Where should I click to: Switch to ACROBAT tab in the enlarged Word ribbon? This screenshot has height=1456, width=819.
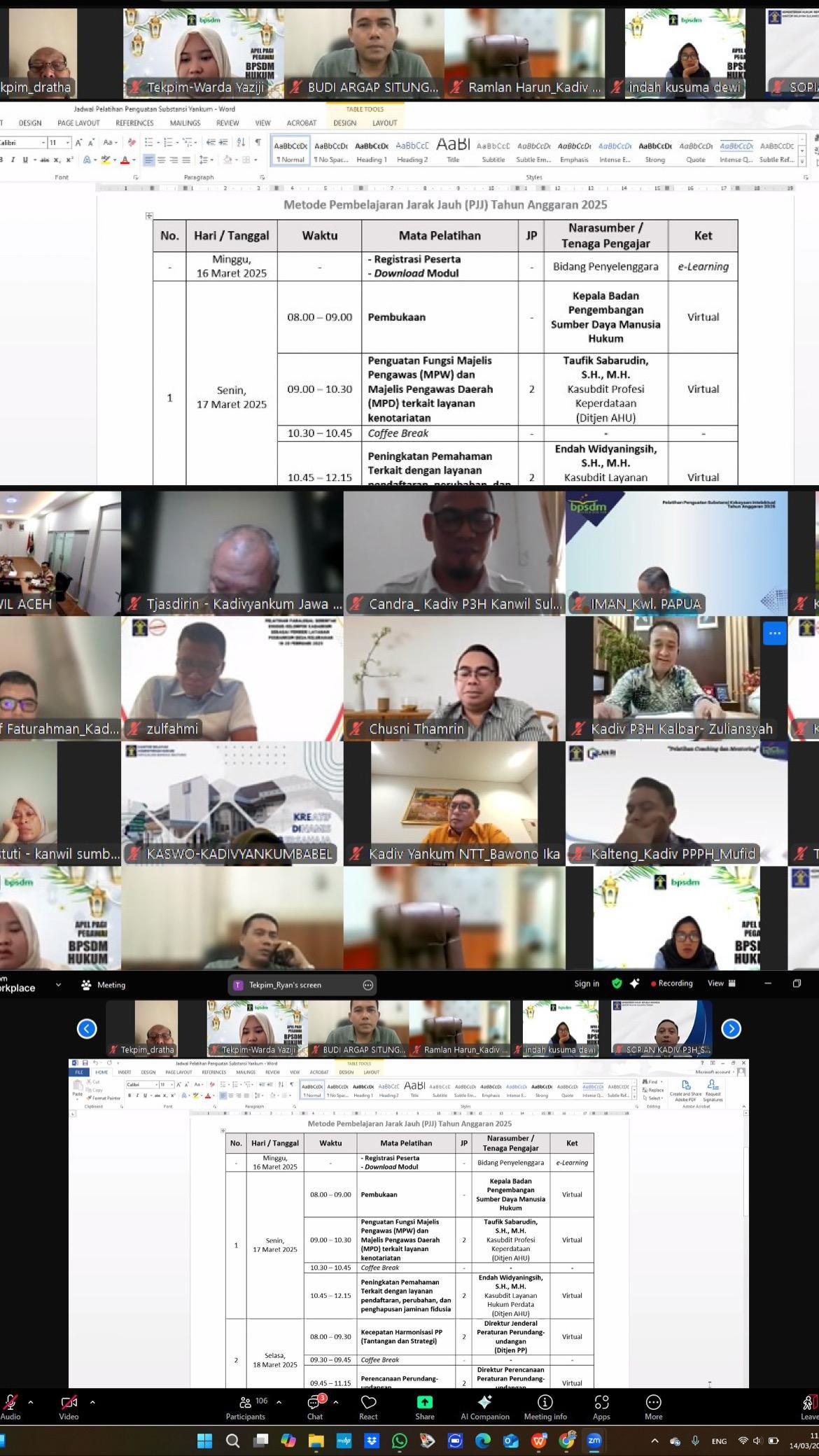(301, 123)
